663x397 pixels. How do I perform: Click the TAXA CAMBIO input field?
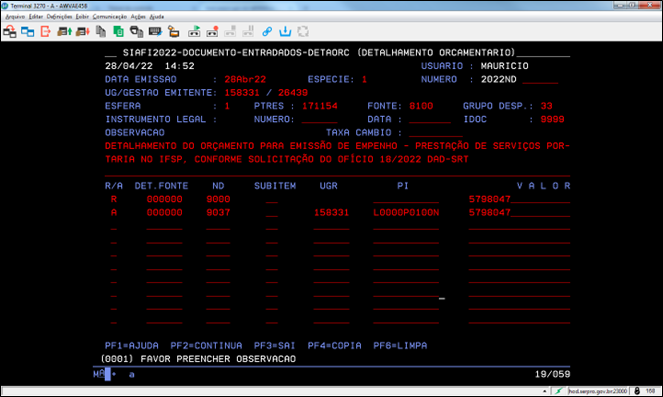click(436, 133)
